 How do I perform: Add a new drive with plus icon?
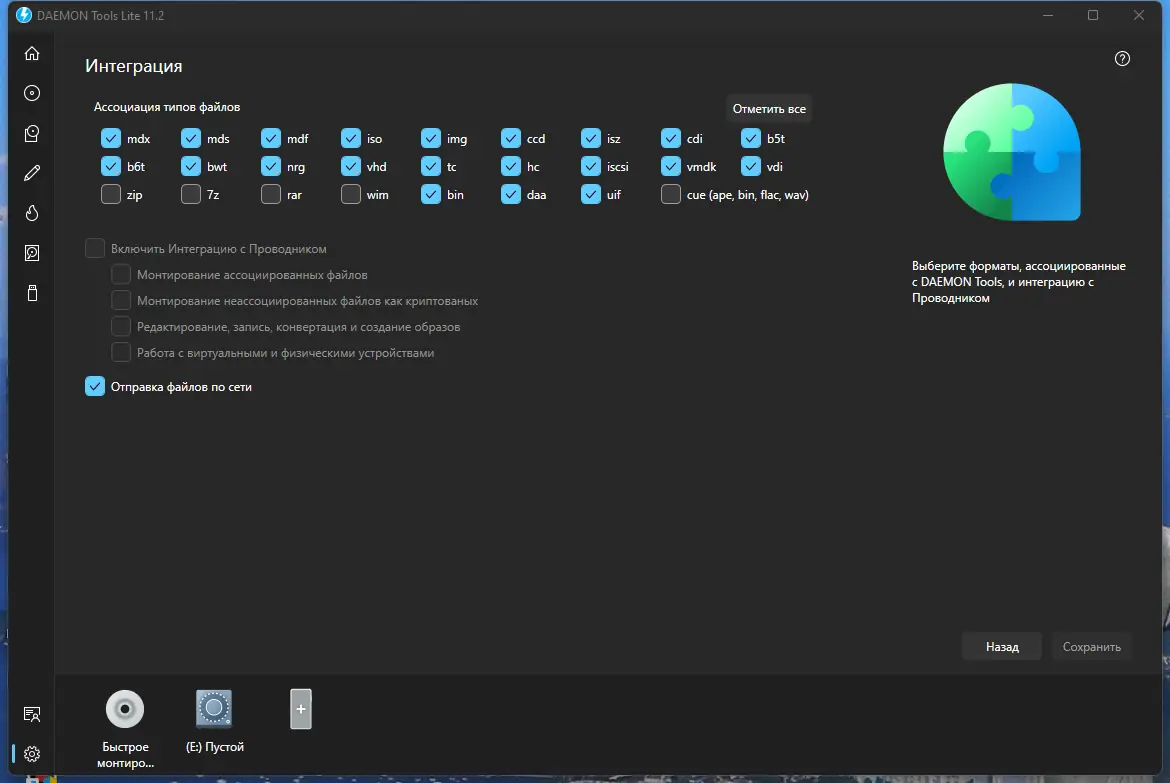click(301, 709)
